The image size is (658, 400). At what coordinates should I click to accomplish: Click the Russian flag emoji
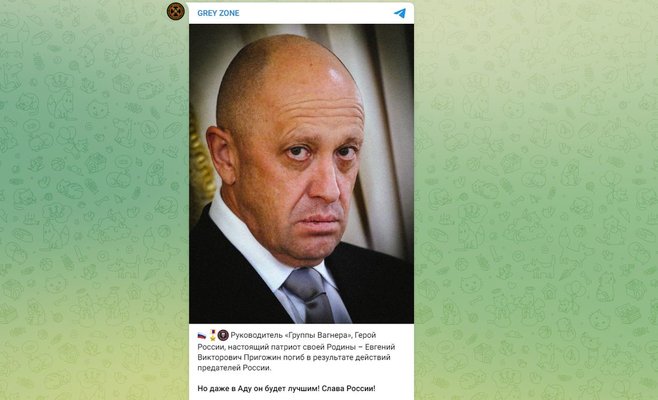202,335
